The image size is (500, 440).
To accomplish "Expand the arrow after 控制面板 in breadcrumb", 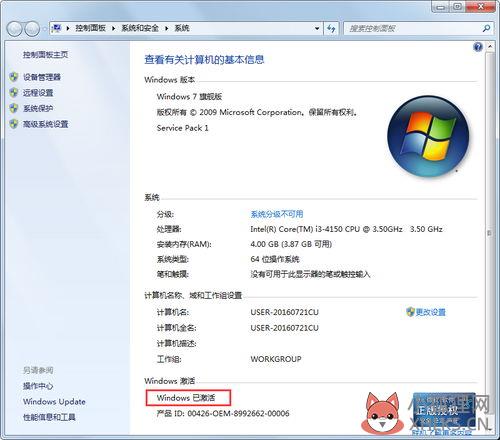I will click(x=113, y=28).
